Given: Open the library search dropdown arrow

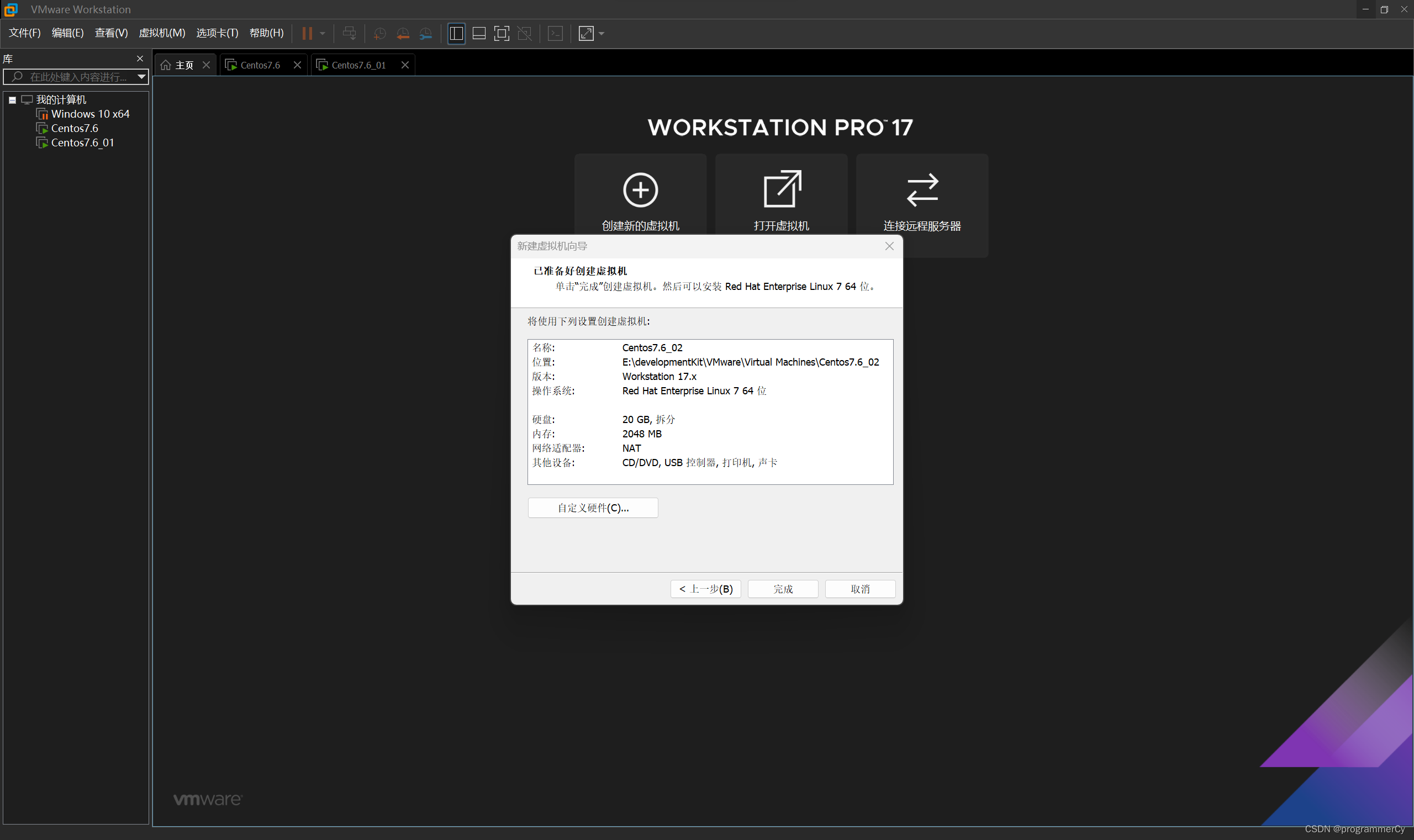Looking at the screenshot, I should click(x=141, y=76).
